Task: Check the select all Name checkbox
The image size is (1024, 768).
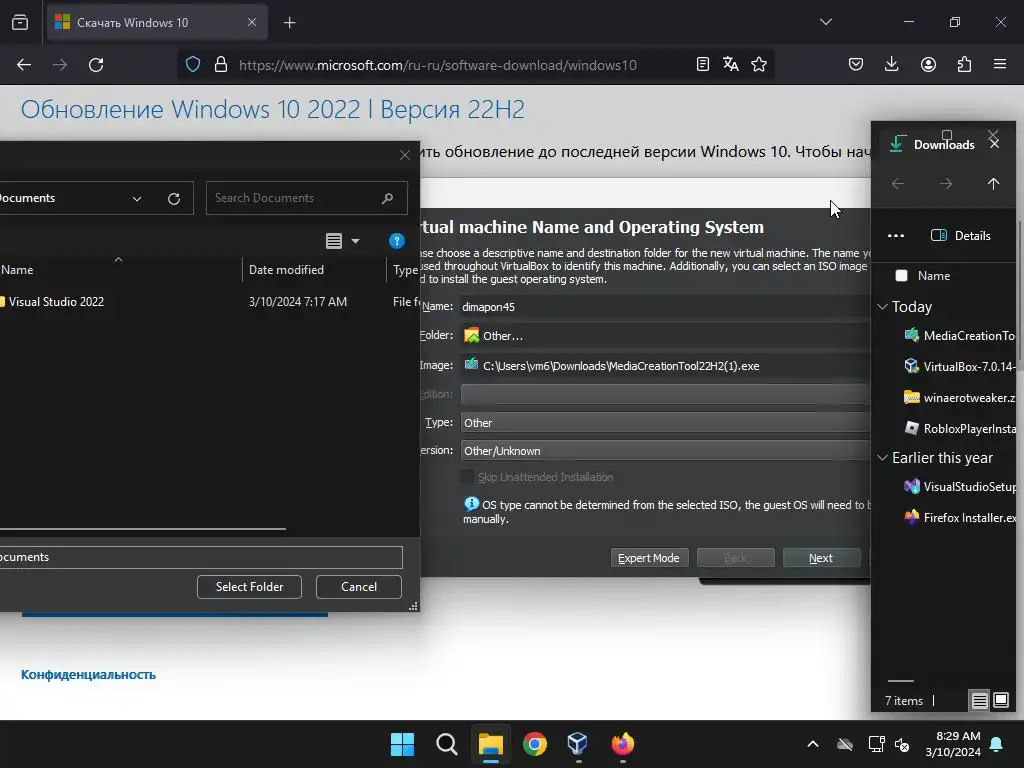Action: point(901,276)
